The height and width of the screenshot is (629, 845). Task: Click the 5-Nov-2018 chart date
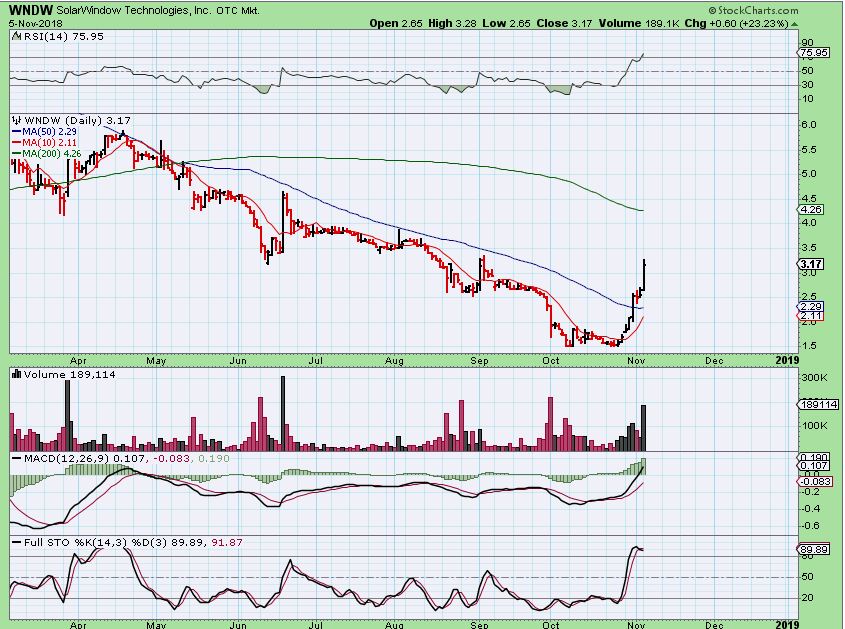click(36, 24)
